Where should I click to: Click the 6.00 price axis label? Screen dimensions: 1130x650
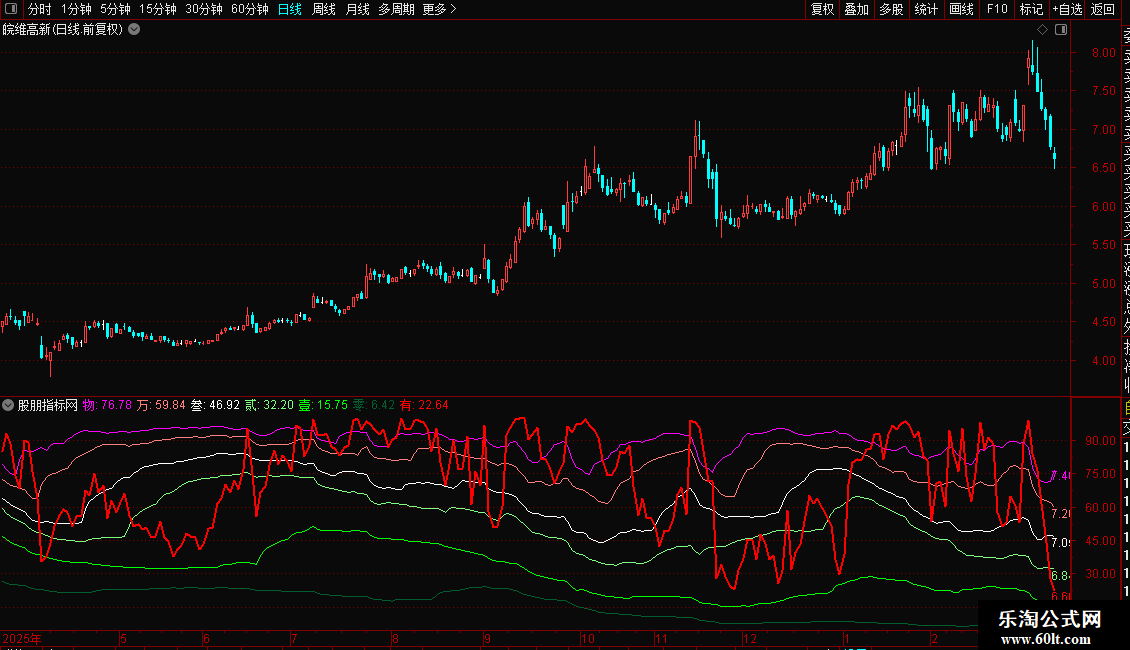[1104, 207]
